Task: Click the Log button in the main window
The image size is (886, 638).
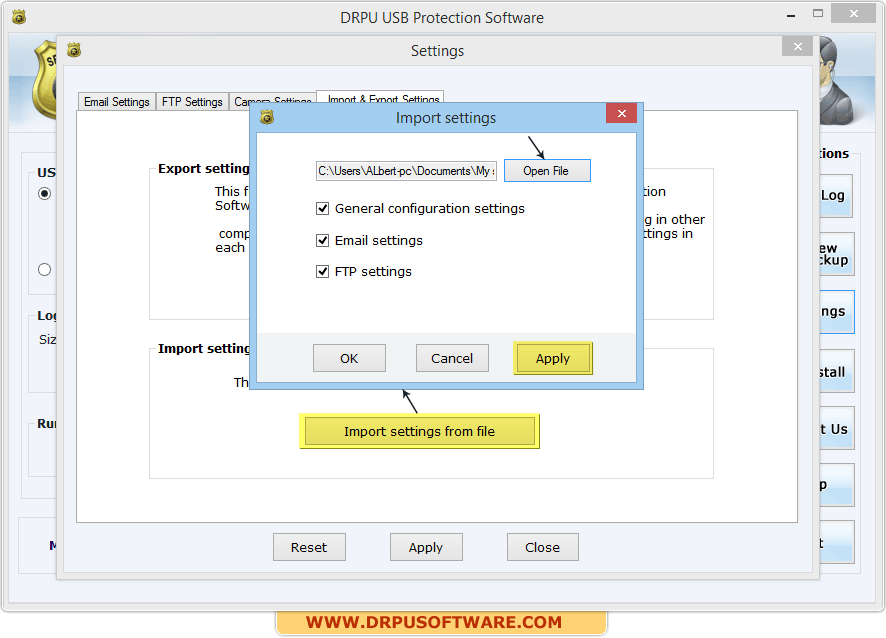Action: [x=836, y=196]
